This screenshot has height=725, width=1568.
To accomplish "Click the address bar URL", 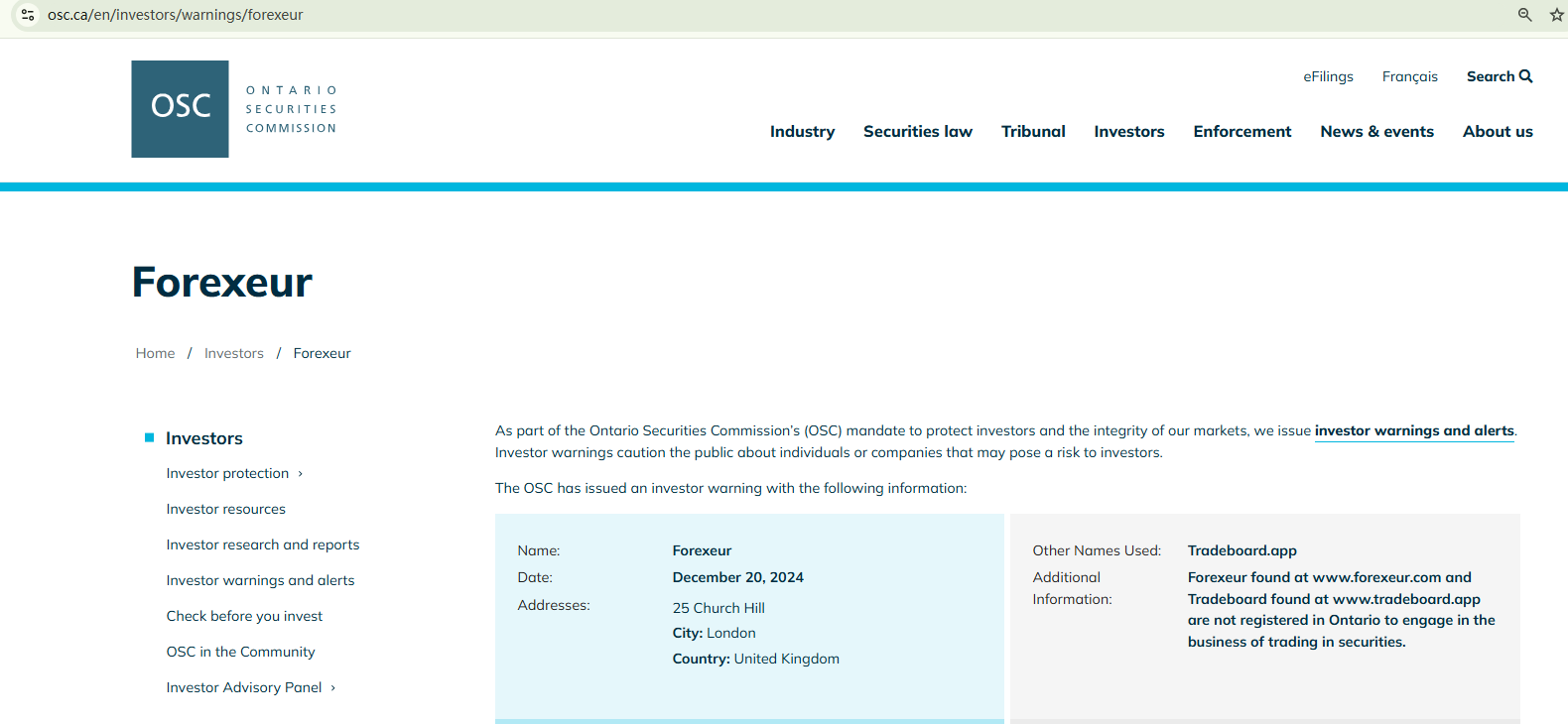I will pyautogui.click(x=176, y=15).
